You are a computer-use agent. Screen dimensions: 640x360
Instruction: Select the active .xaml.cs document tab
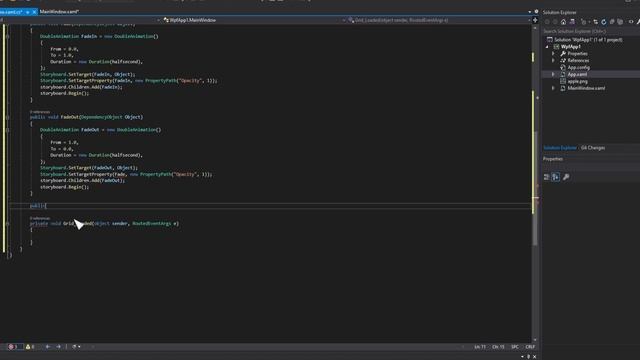click(x=11, y=12)
